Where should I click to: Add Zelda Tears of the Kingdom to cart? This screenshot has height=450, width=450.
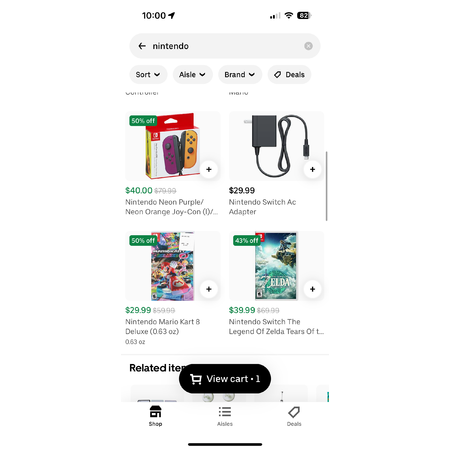coord(312,289)
